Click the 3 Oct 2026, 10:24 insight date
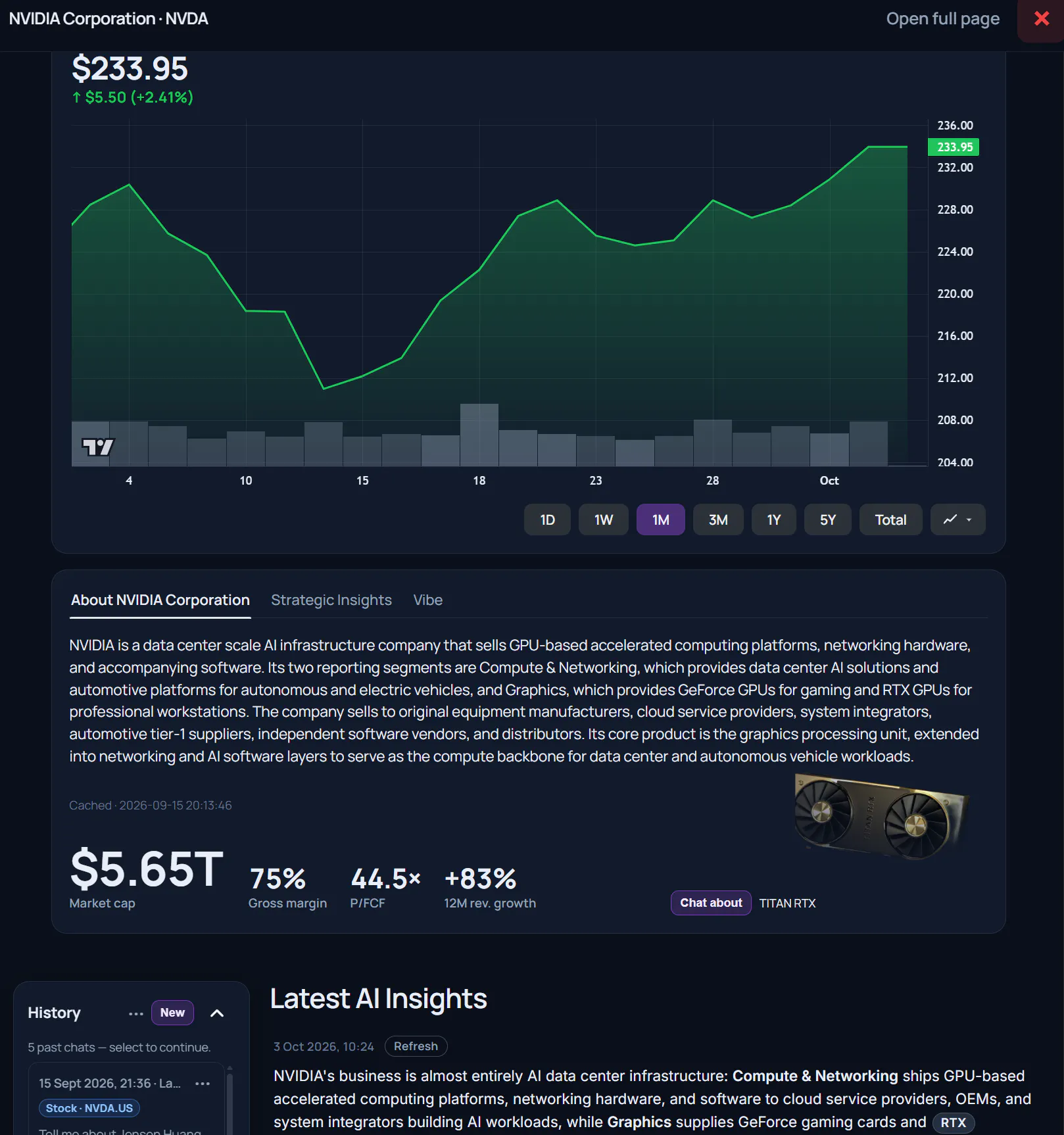The width and height of the screenshot is (1064, 1135). (324, 1046)
